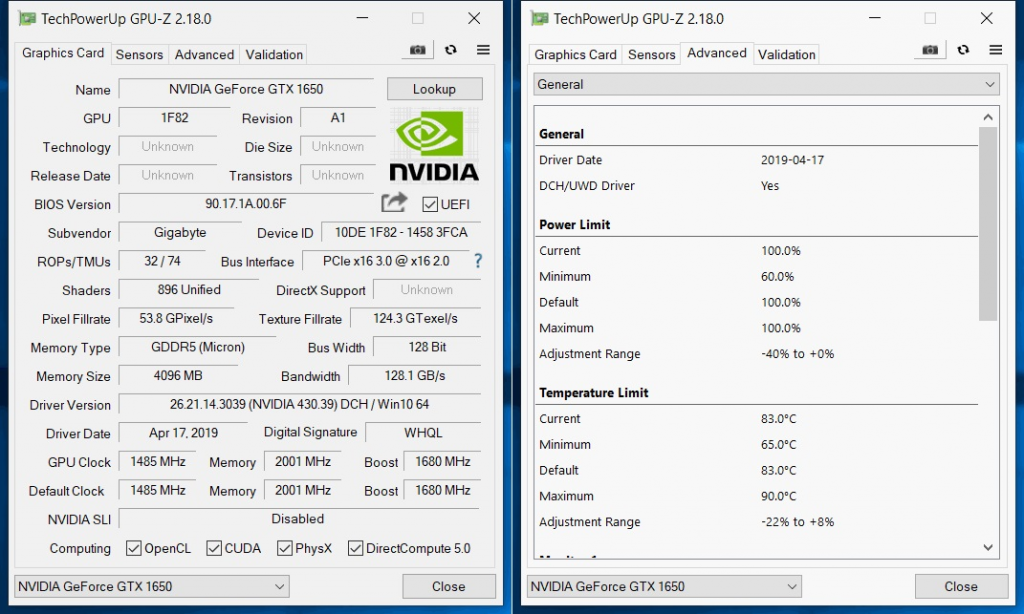Click Bus Interface question mark help icon
This screenshot has height=614, width=1024.
478,261
